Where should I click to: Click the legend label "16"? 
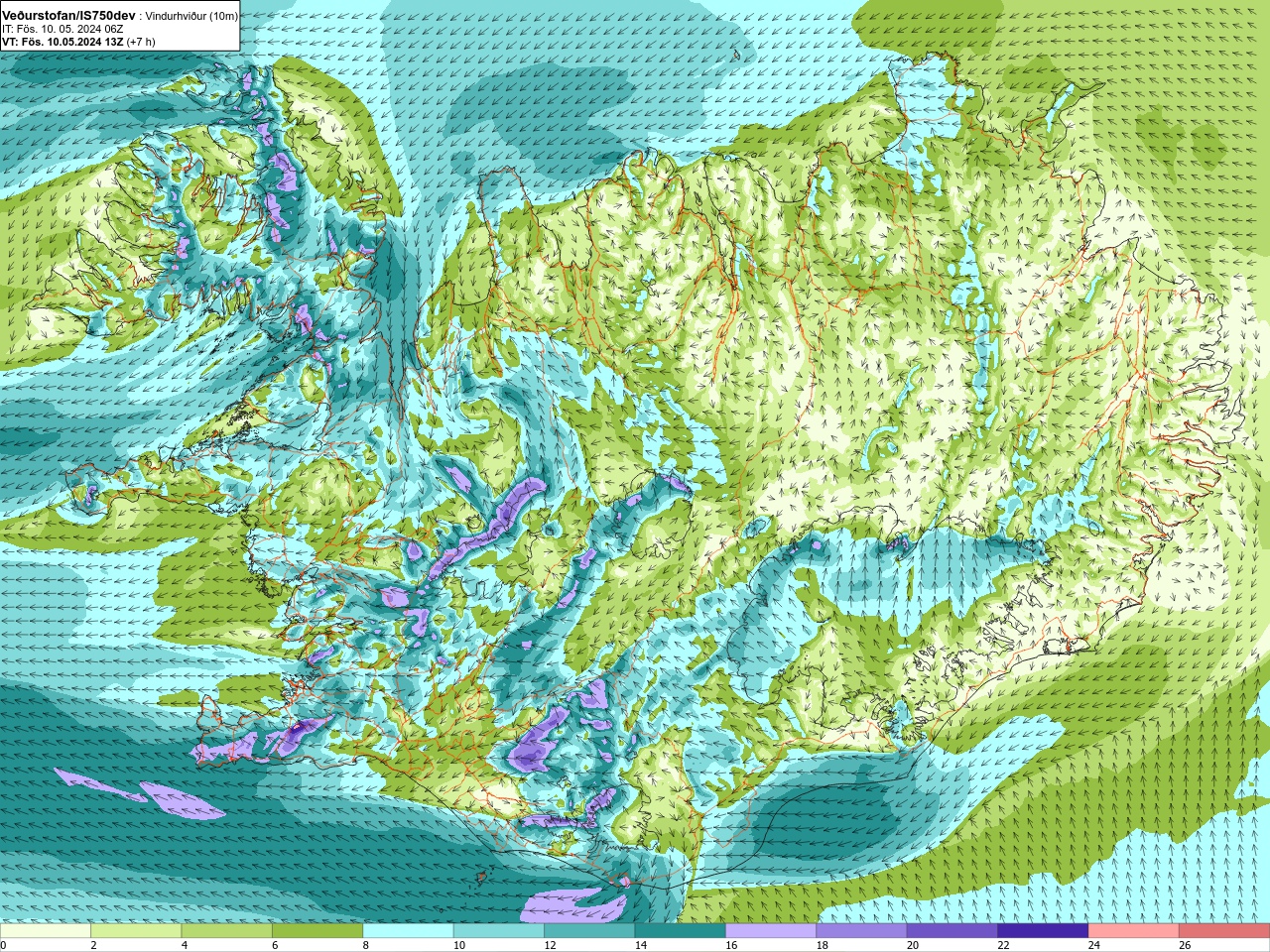(x=731, y=945)
